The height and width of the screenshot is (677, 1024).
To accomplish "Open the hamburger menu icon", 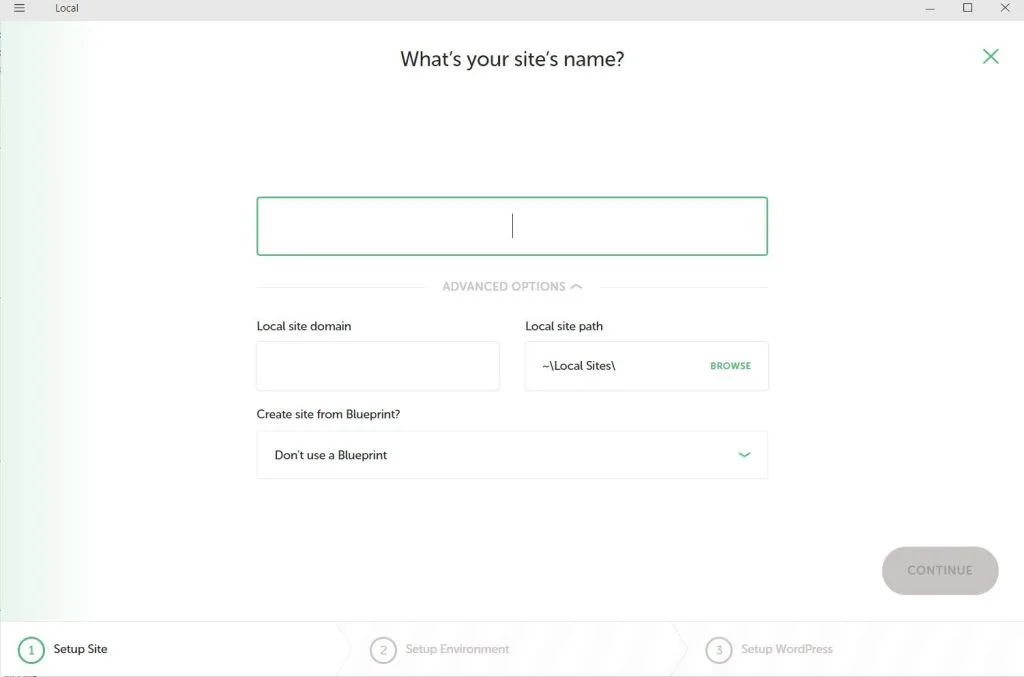I will coord(19,8).
